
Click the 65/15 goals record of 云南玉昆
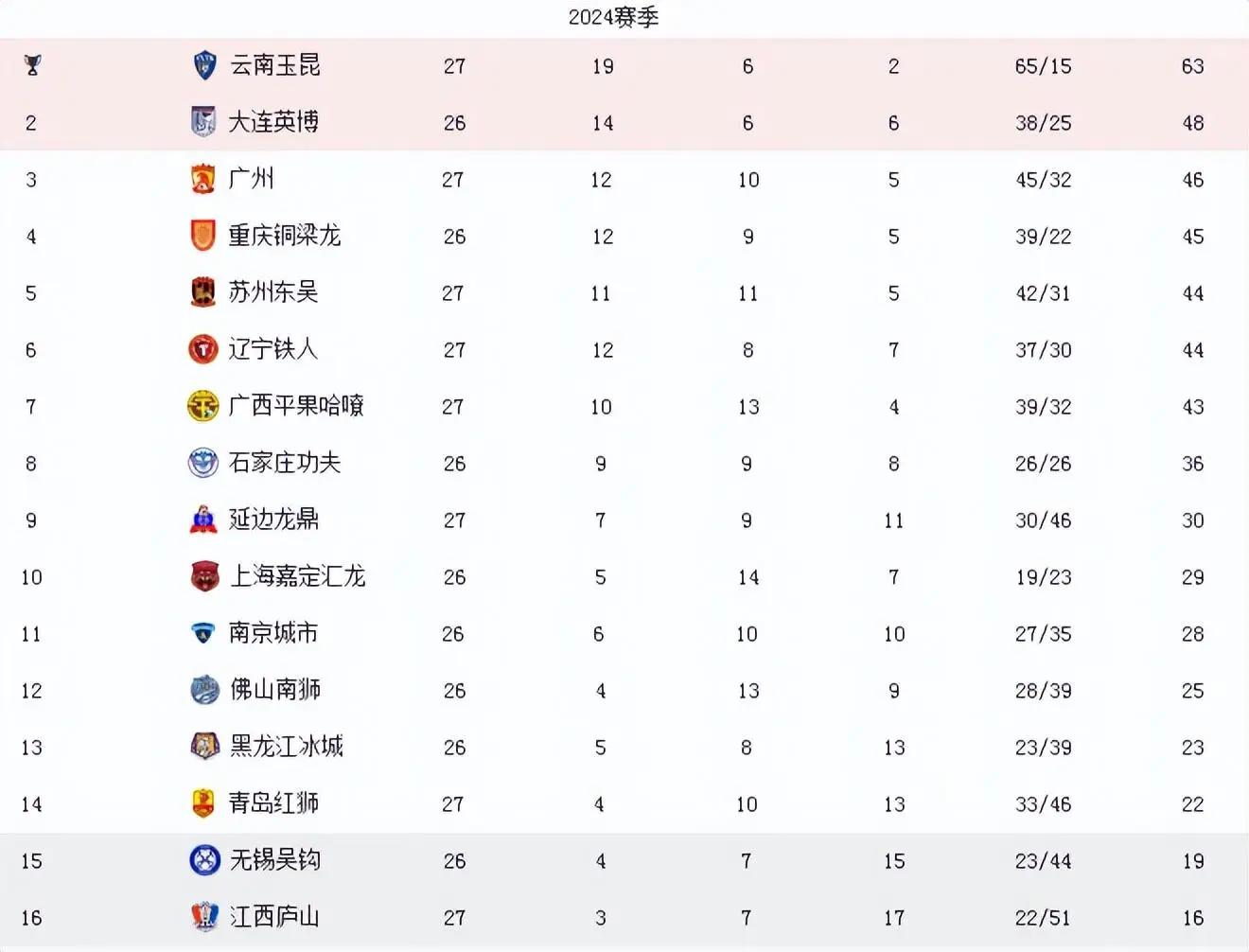(1043, 66)
